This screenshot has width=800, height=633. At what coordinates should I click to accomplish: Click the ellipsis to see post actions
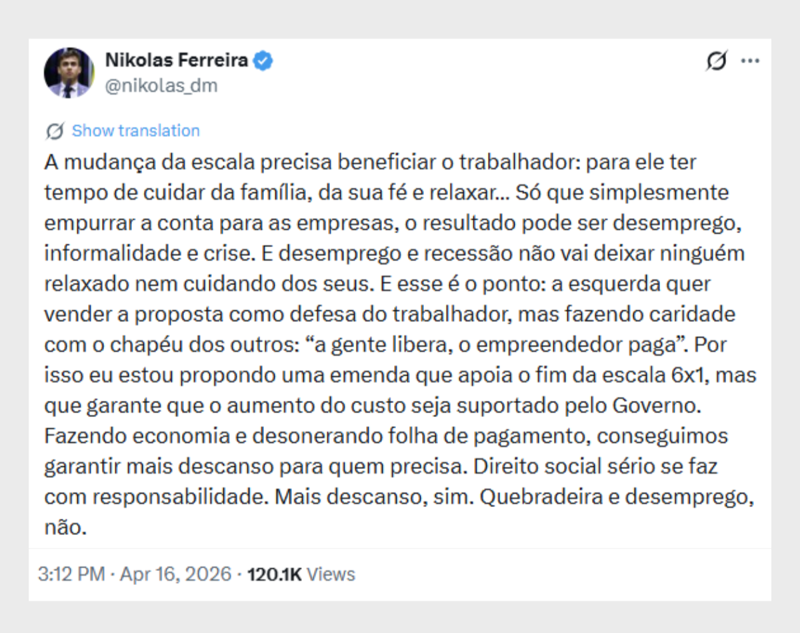point(750,60)
